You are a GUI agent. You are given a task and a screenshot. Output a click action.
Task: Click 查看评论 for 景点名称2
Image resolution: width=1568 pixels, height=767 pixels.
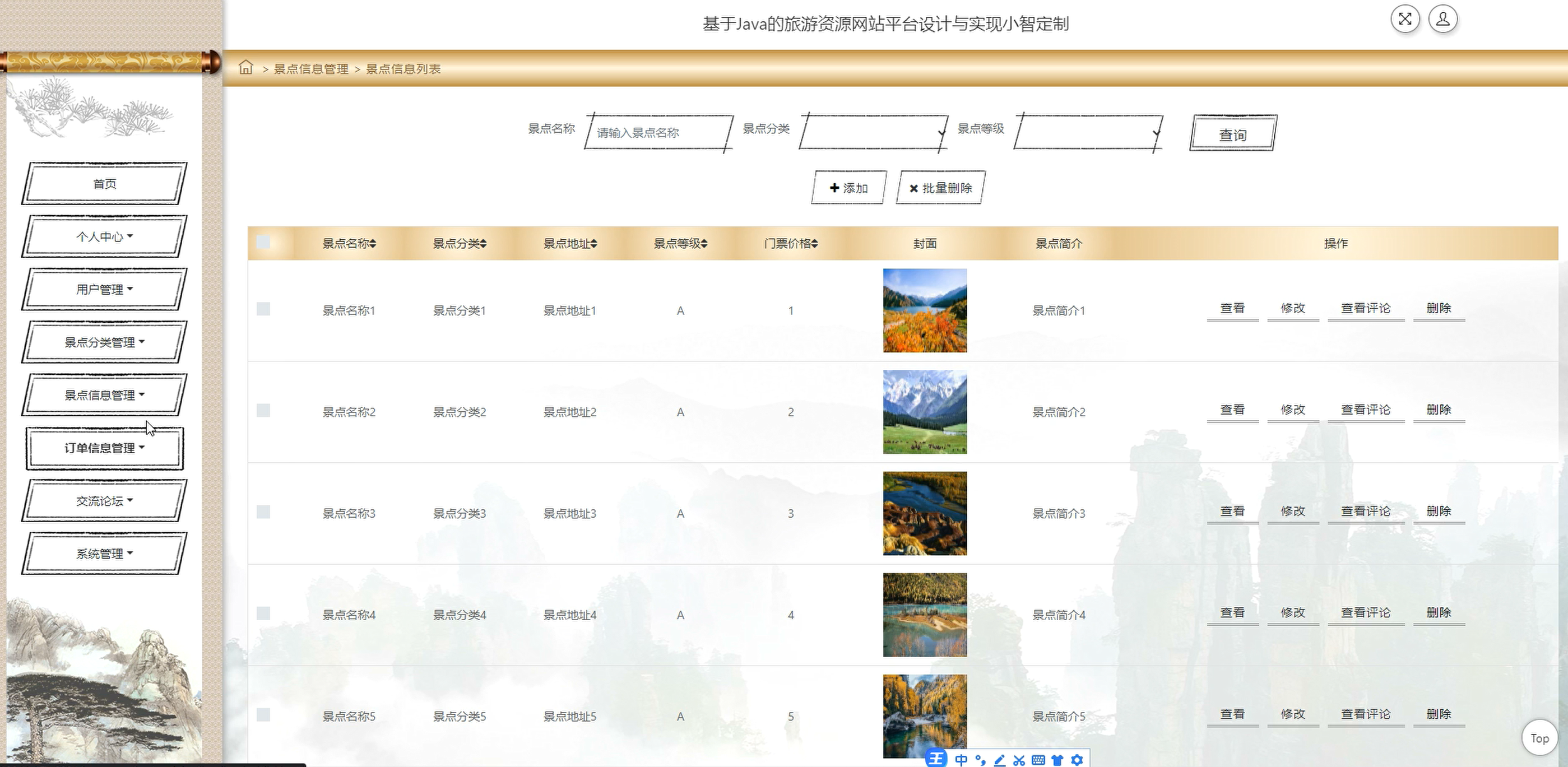(1366, 410)
